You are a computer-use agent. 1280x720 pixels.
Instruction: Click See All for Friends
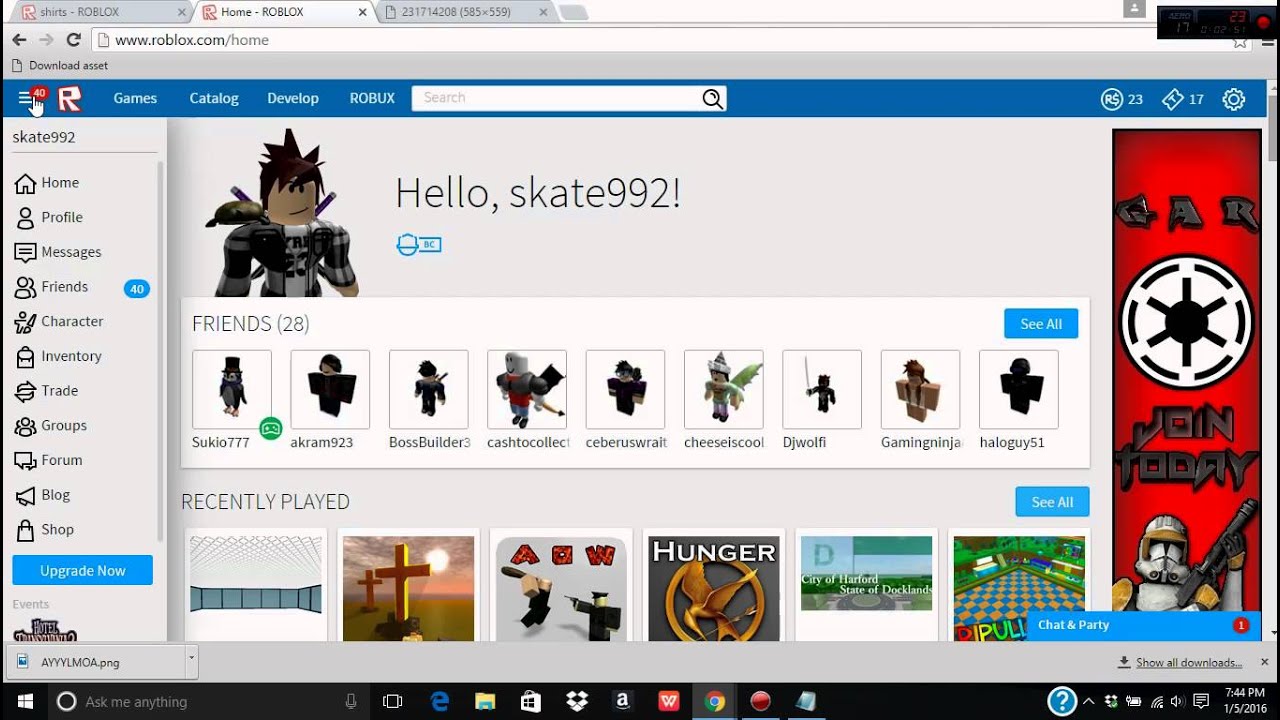click(1041, 324)
